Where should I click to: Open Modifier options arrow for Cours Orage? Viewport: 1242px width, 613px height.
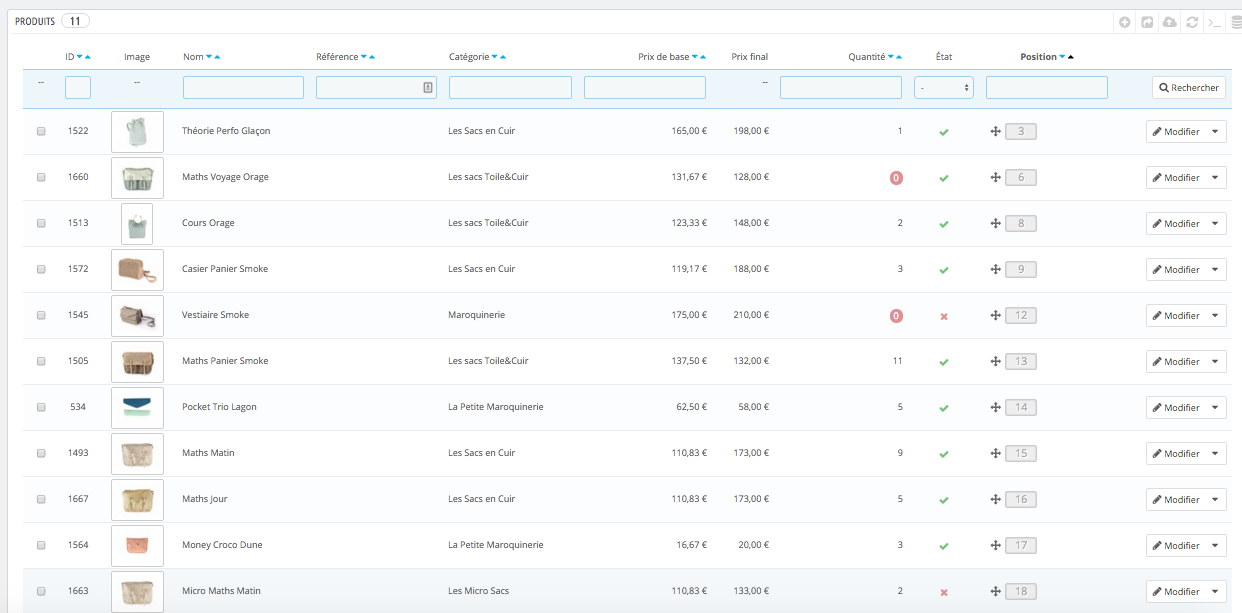click(x=1214, y=223)
